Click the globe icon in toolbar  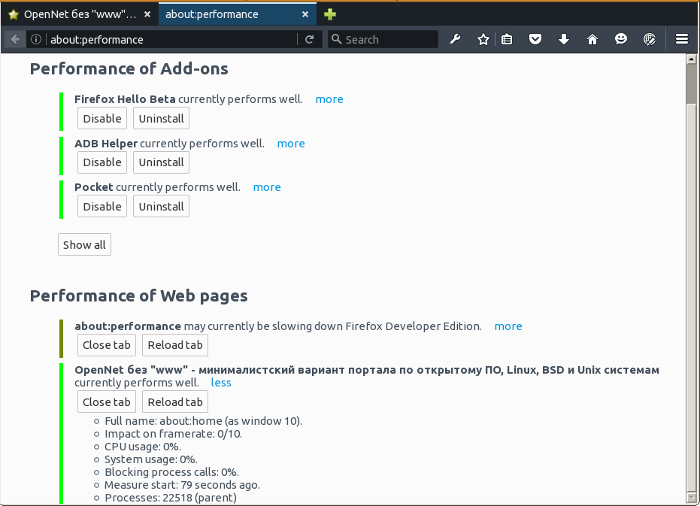point(650,39)
